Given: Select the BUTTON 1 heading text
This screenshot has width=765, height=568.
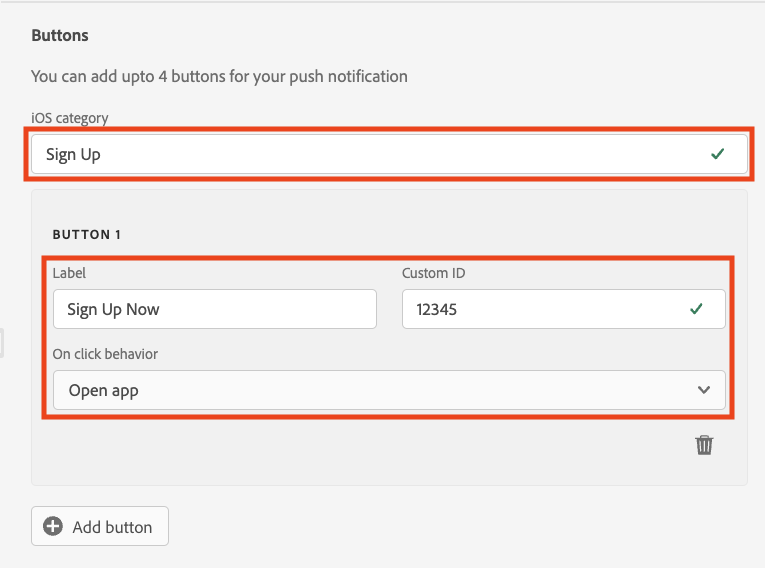Looking at the screenshot, I should (86, 235).
